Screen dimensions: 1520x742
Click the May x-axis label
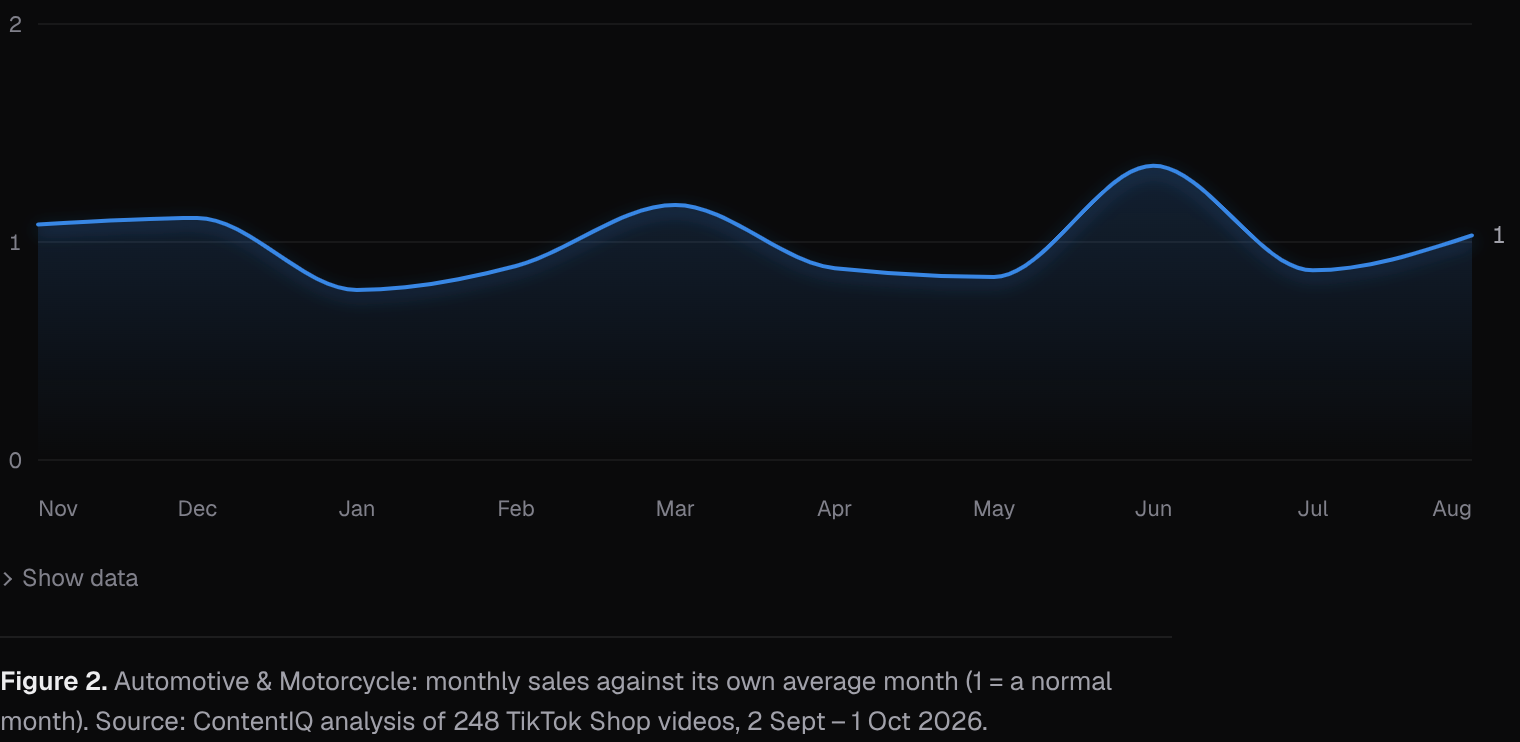point(994,509)
